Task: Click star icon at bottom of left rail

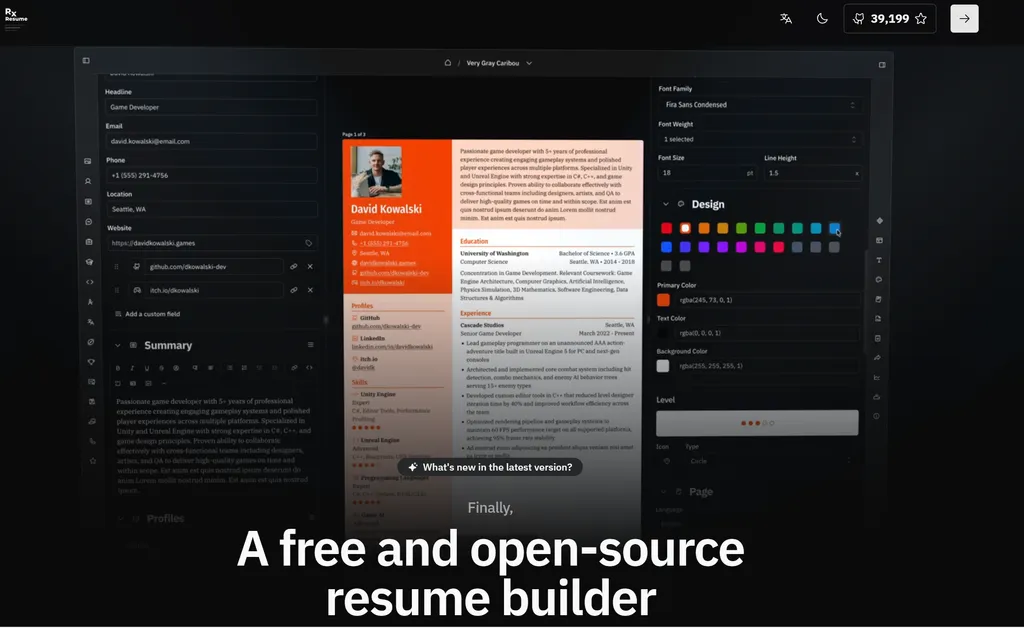Action: click(x=93, y=461)
